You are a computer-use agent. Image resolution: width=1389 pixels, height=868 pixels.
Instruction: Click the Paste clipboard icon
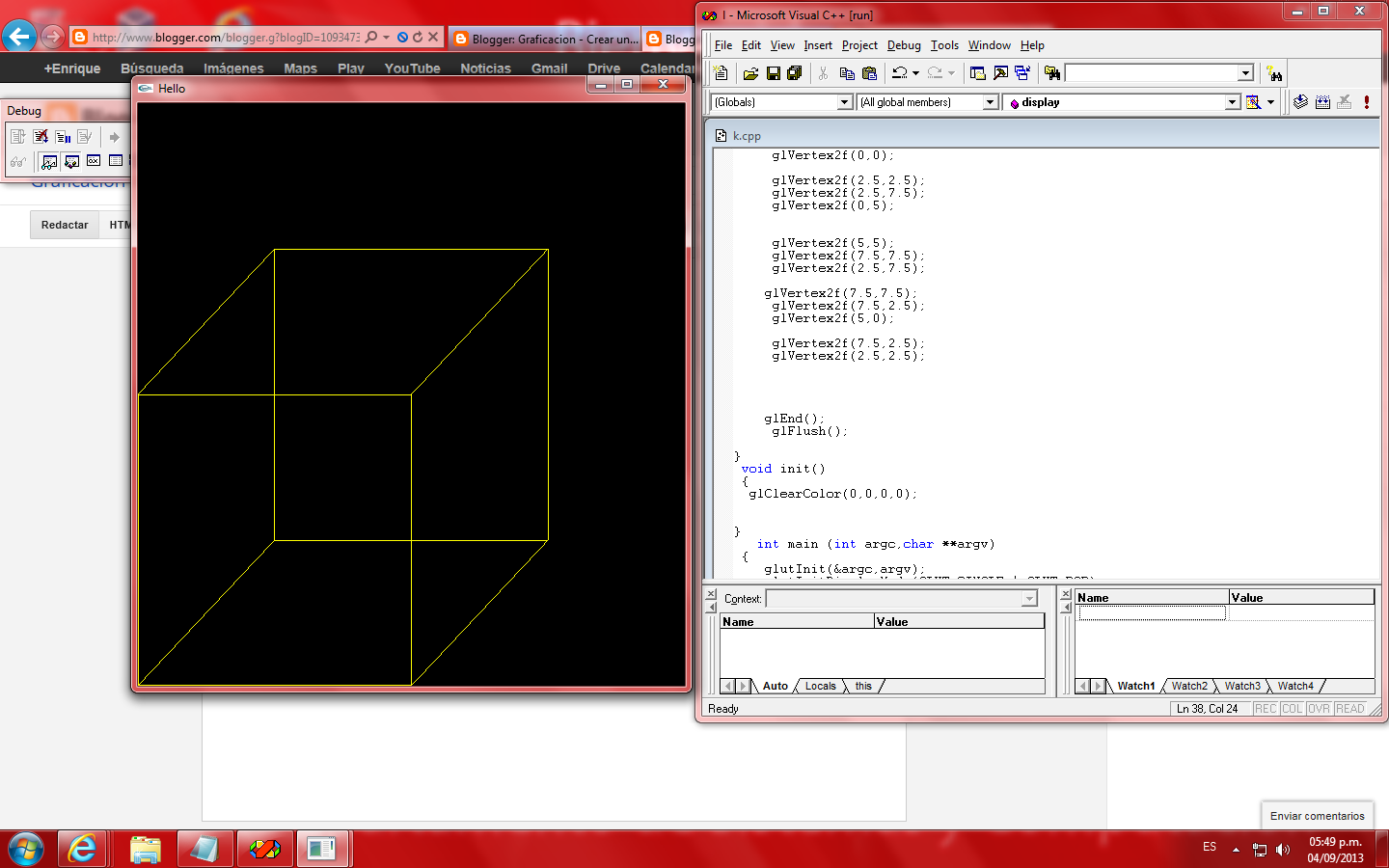[x=869, y=73]
